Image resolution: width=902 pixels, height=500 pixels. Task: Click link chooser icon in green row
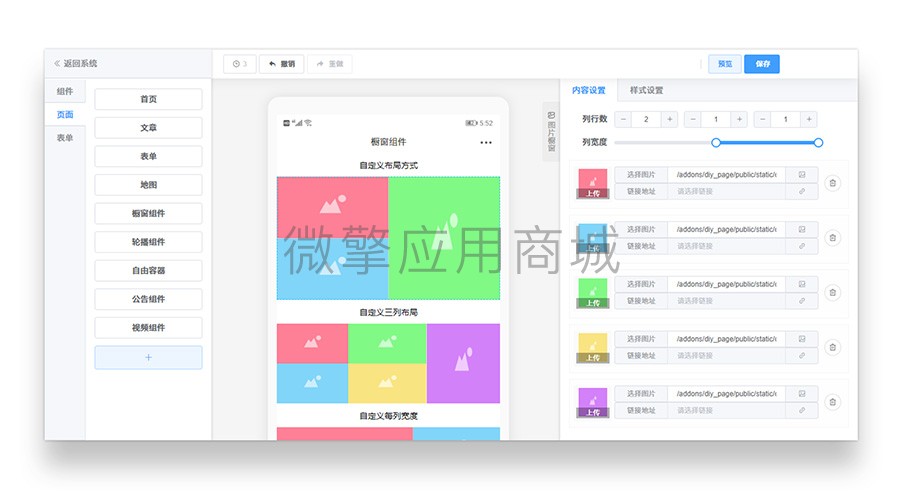(x=802, y=300)
